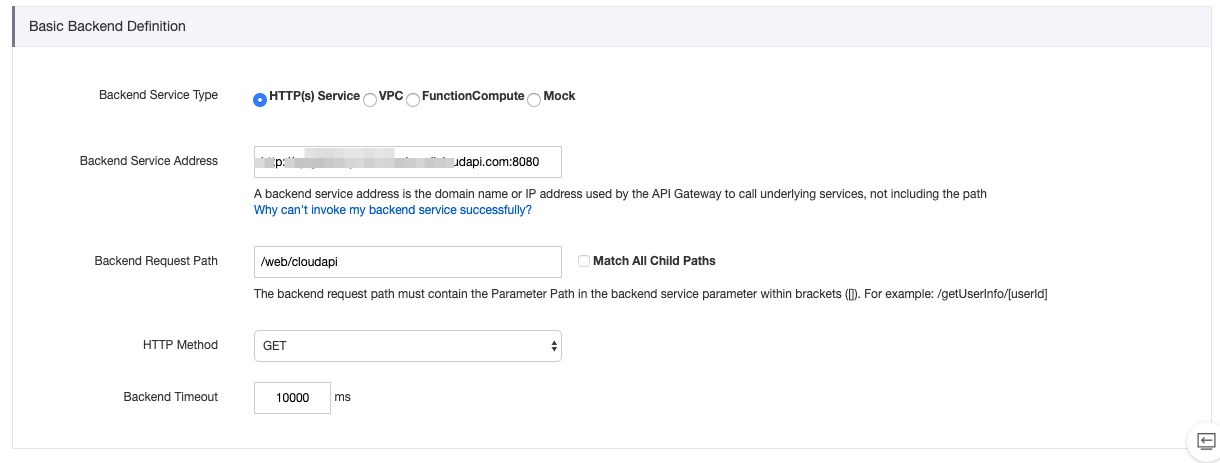
Task: Focus the Backend Service Address input field
Action: (408, 161)
